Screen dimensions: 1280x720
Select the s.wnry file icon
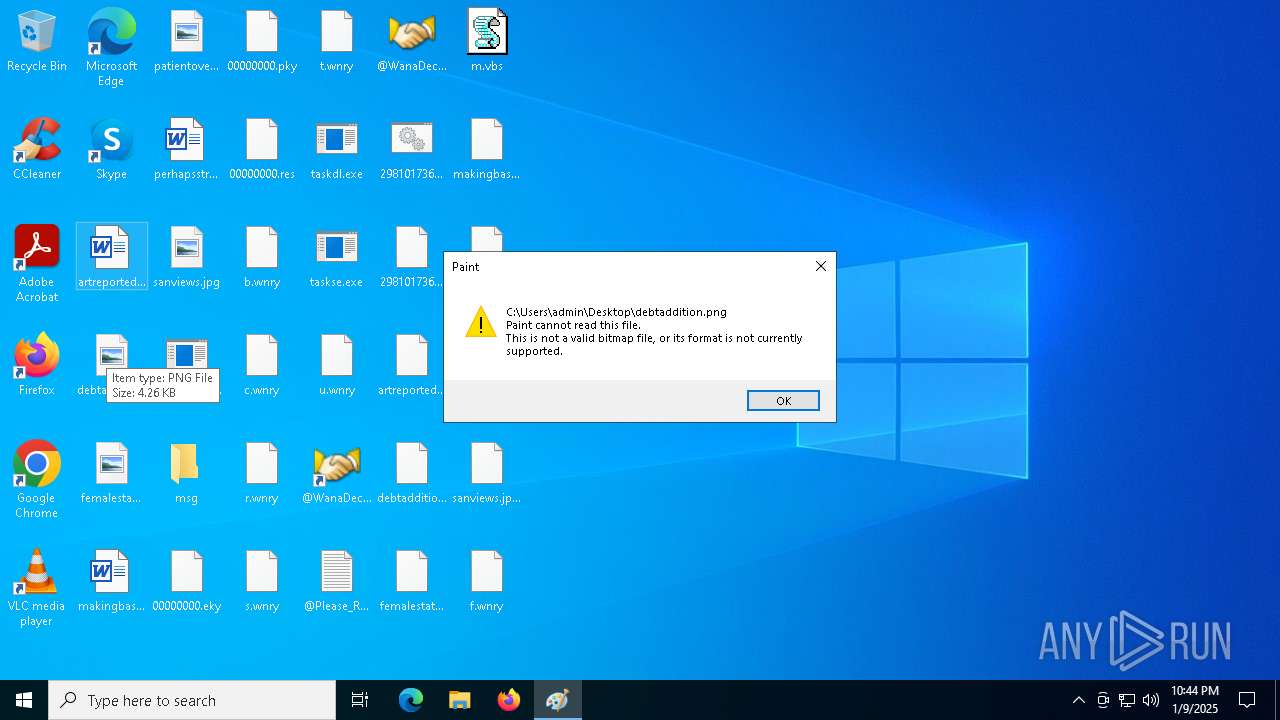pos(262,582)
